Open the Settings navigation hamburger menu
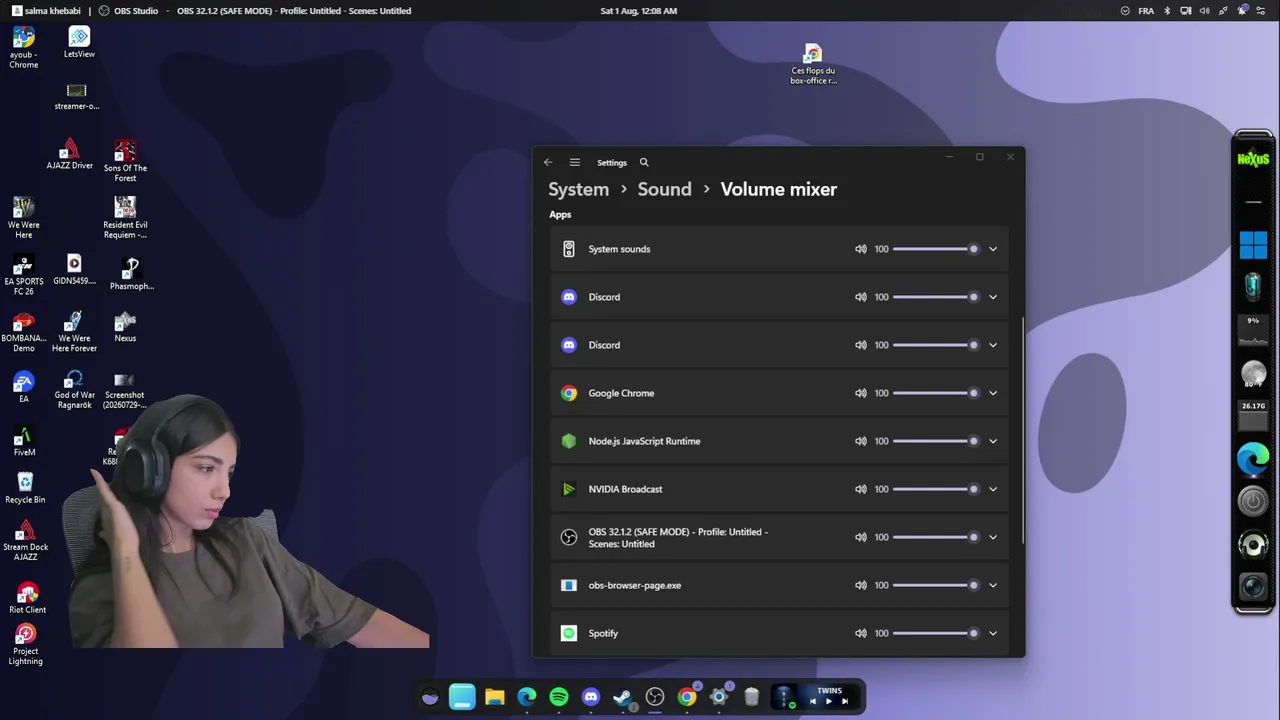The width and height of the screenshot is (1280, 720). [575, 162]
